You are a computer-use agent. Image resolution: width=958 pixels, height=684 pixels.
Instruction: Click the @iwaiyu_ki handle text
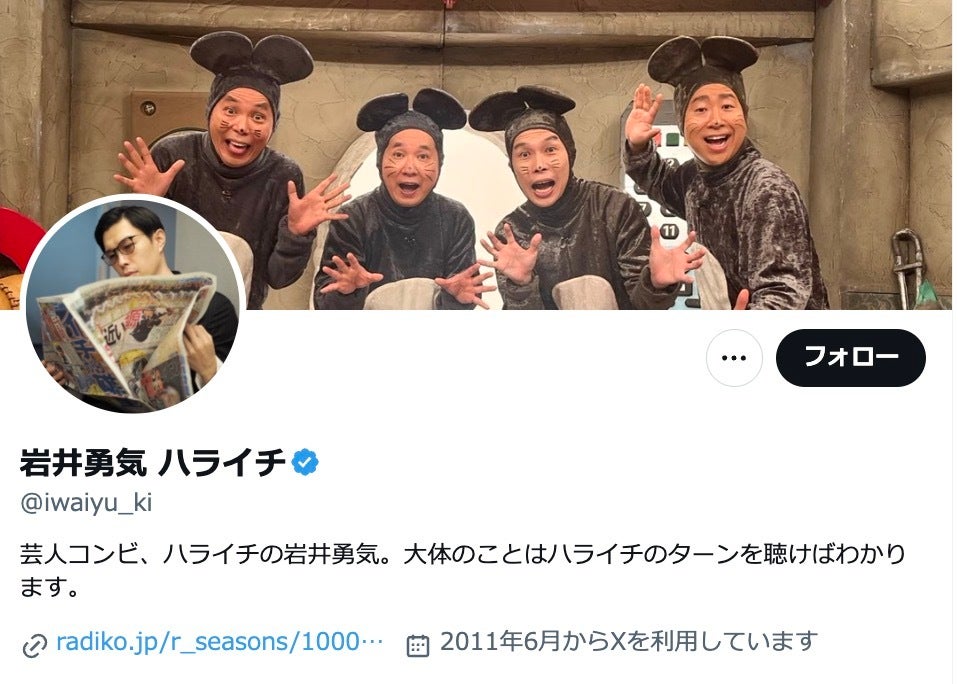point(86,503)
